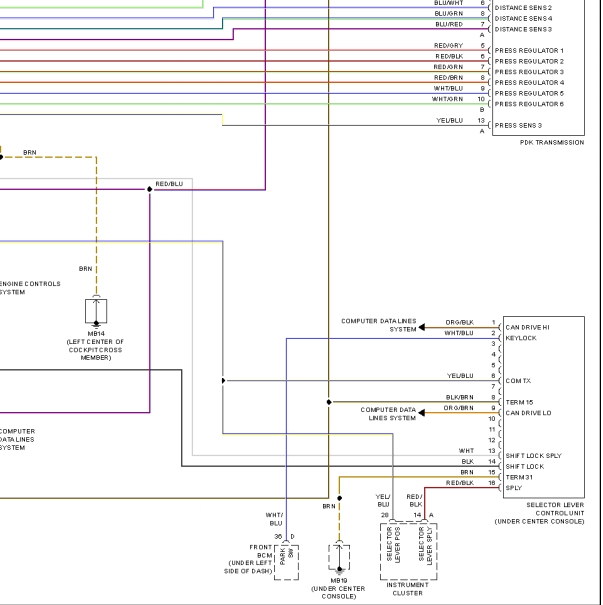The width and height of the screenshot is (603, 605).
Task: Click splice dot on BLK/BRN wire
Action: (329, 402)
